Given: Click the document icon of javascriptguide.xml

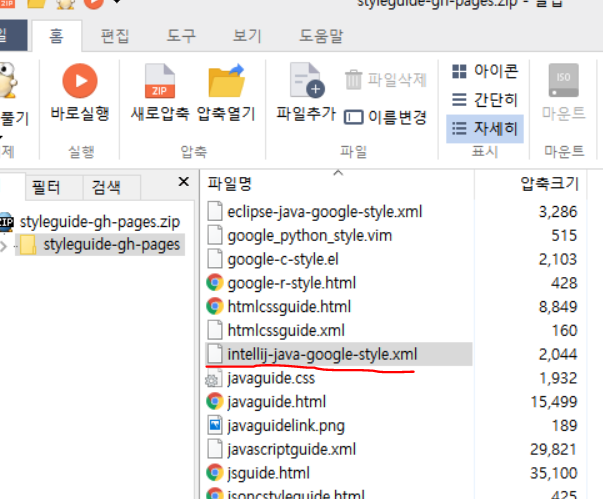Looking at the screenshot, I should click(x=215, y=449).
